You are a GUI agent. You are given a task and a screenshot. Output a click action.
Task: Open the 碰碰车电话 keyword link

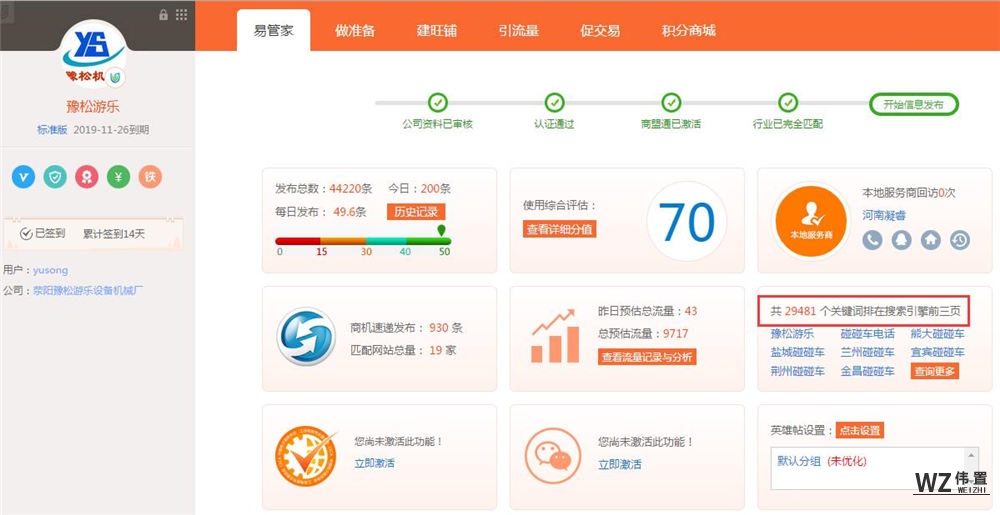[x=867, y=333]
